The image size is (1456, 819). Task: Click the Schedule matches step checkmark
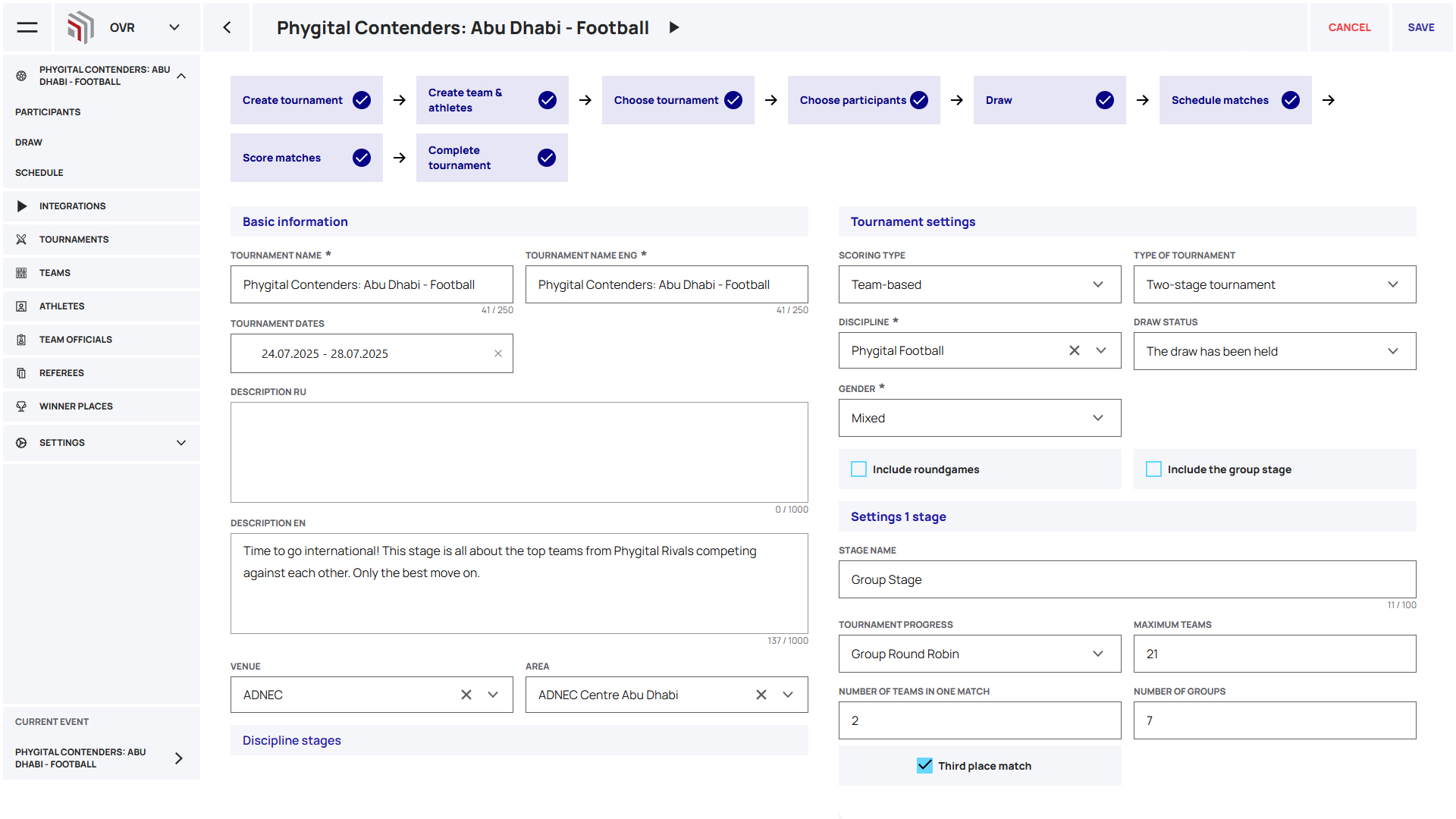1291,100
